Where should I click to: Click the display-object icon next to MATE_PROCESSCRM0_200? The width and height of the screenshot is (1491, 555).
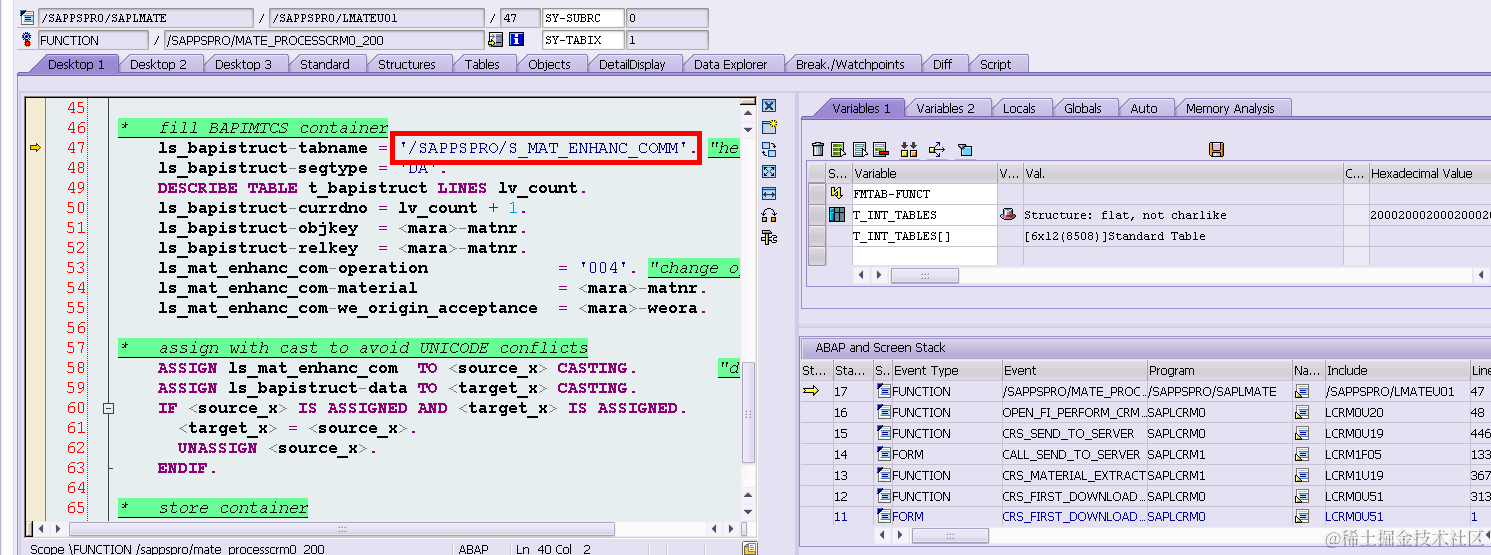click(x=495, y=40)
